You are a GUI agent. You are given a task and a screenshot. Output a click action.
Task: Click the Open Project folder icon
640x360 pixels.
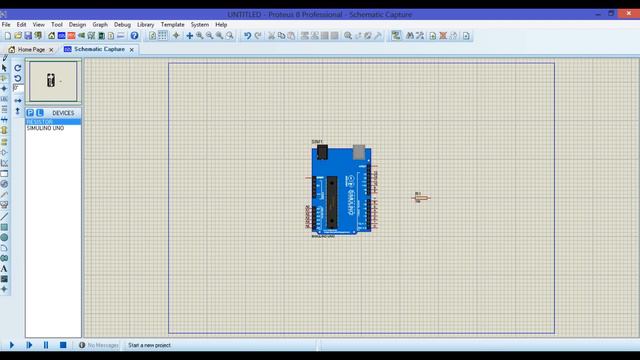pos(18,36)
